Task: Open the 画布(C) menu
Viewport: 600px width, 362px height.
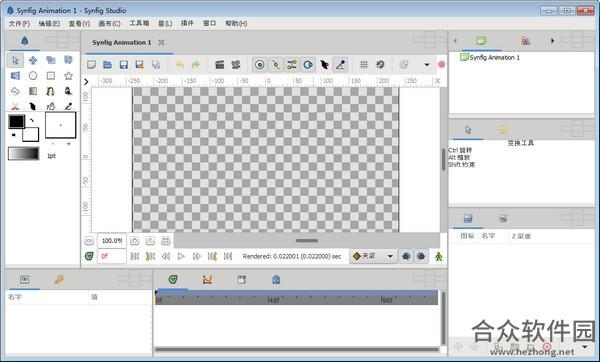Action: [109, 24]
